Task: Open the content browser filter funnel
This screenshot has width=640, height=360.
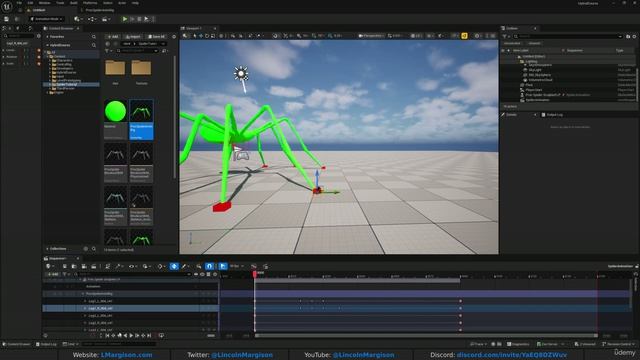Action: (107, 51)
